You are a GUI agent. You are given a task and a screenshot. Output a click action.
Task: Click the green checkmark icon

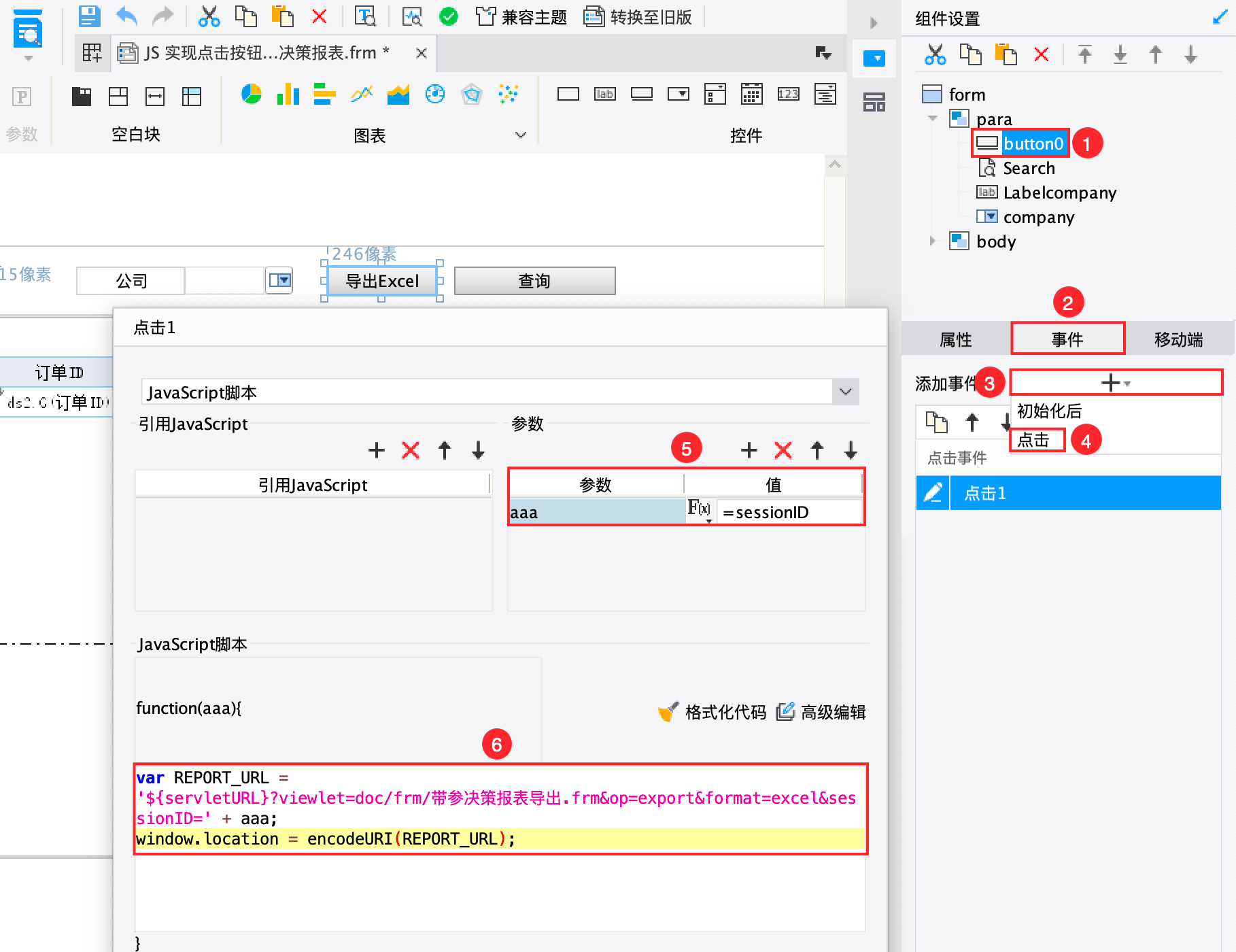click(449, 16)
